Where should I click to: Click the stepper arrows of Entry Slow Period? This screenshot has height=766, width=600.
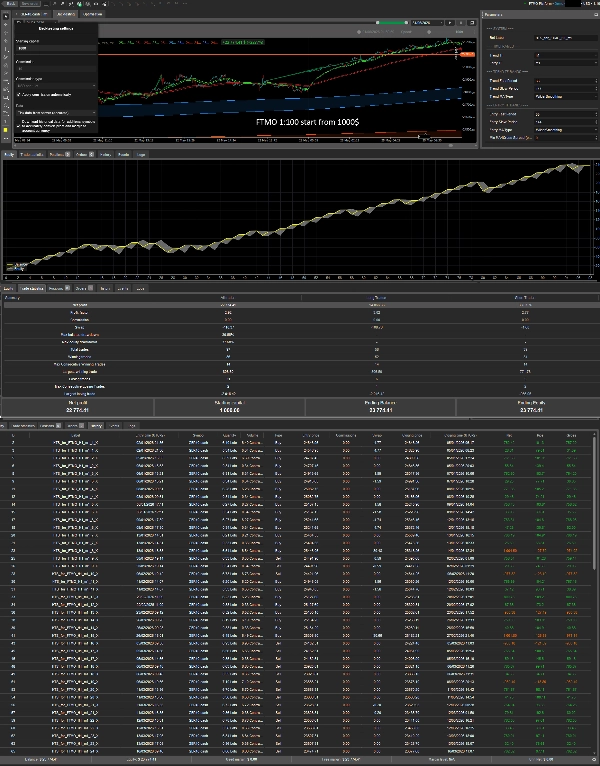click(x=596, y=122)
